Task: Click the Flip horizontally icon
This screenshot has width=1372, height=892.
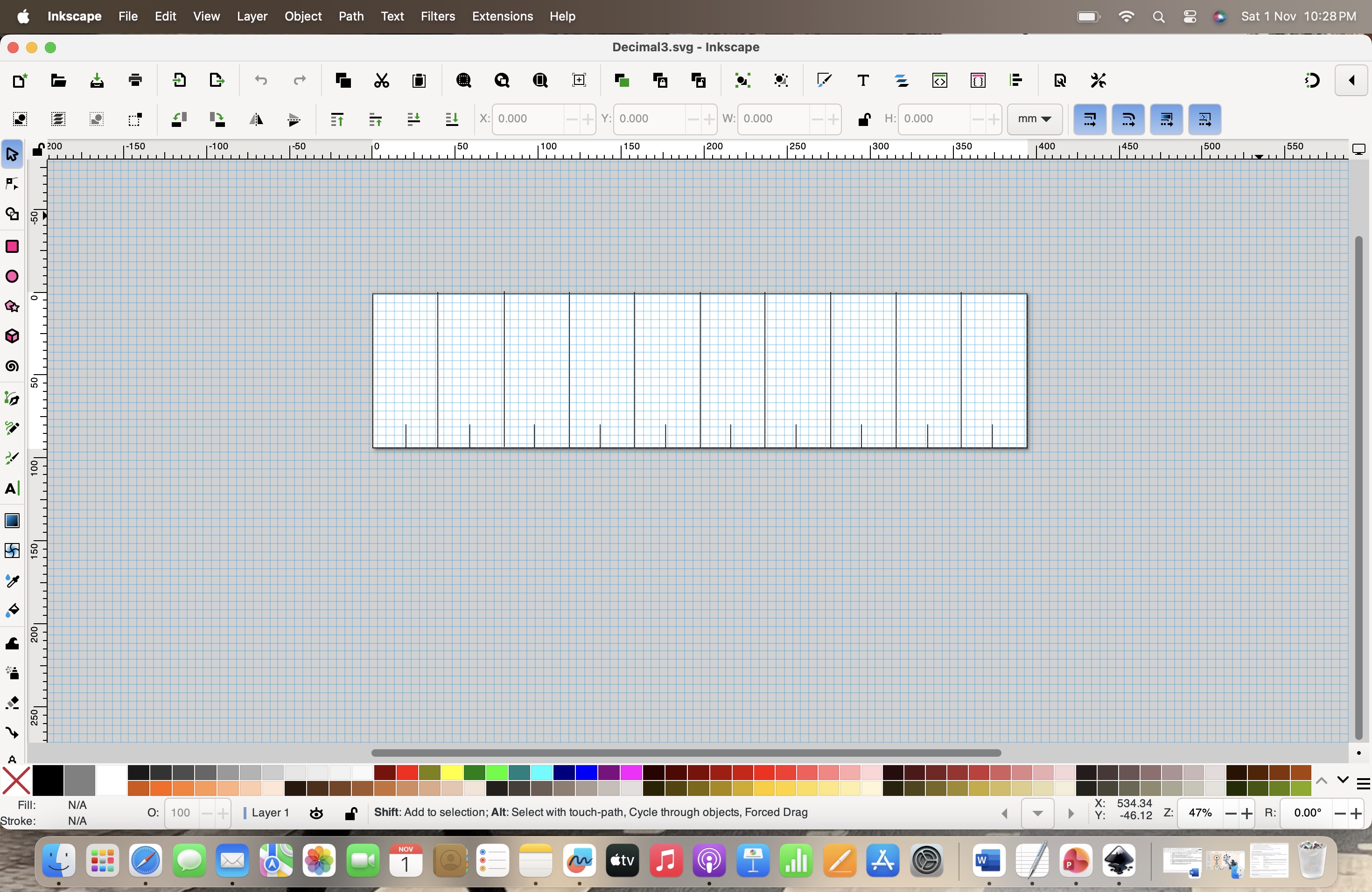Action: pos(256,119)
